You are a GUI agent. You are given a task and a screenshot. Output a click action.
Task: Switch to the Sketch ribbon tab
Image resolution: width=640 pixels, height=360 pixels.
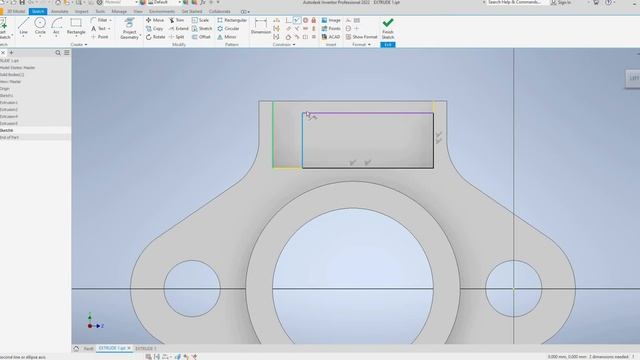click(x=38, y=11)
